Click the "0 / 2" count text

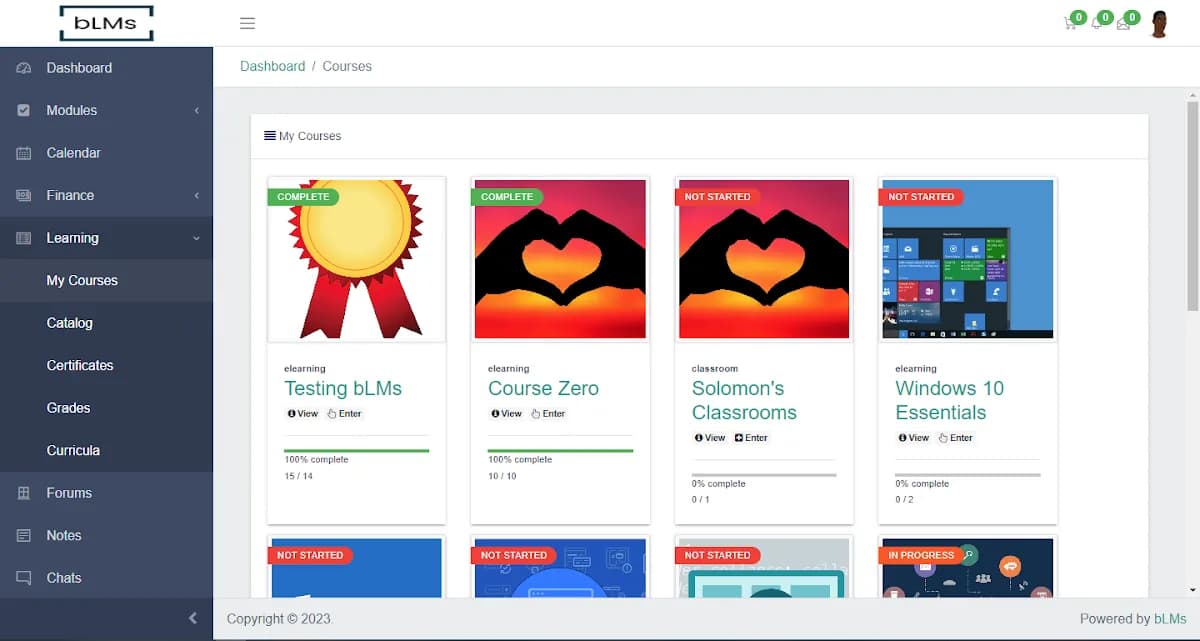click(x=904, y=500)
